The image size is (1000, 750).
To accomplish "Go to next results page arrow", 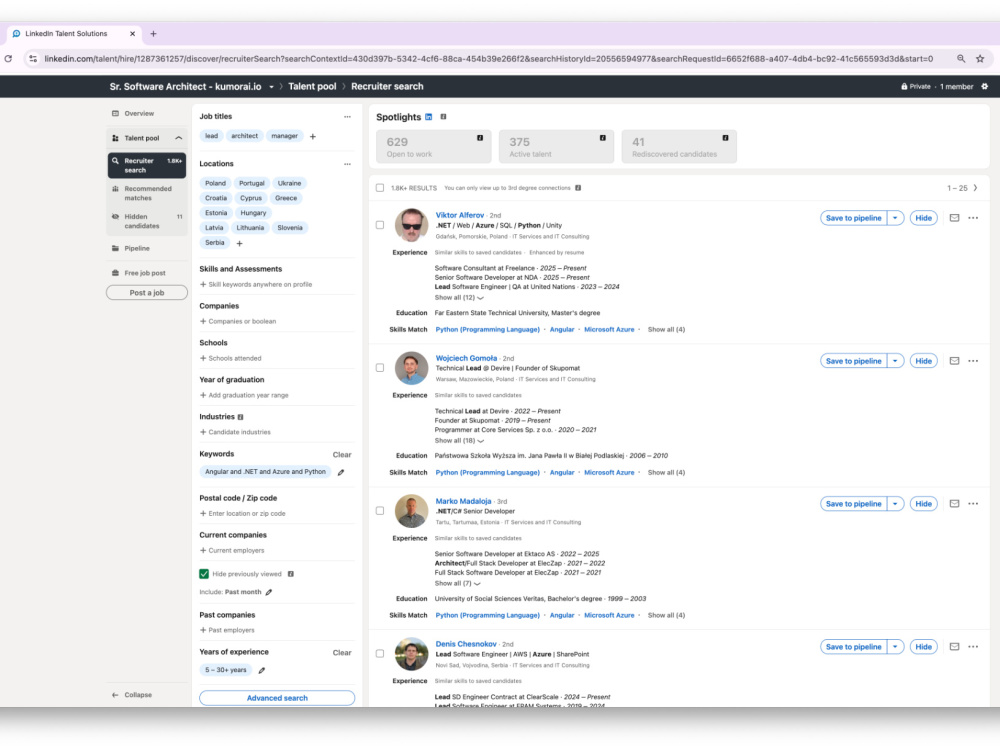I will [x=975, y=188].
